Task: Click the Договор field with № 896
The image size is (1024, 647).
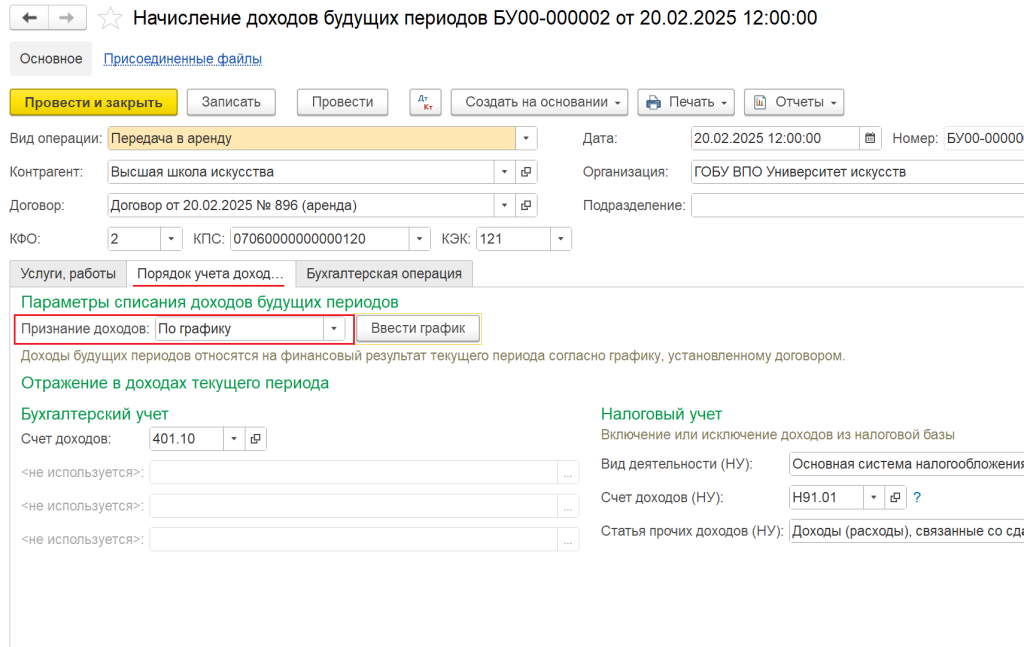Action: (x=301, y=205)
